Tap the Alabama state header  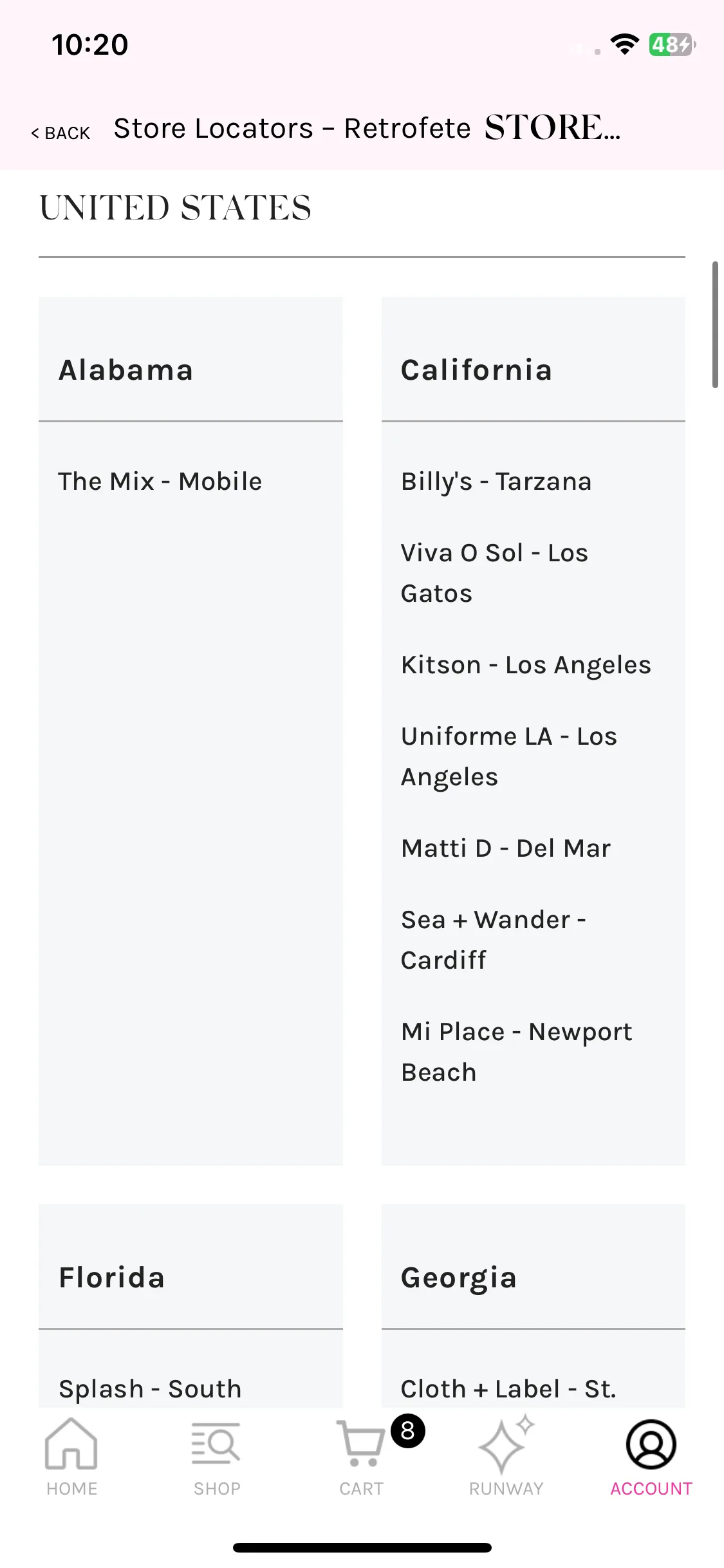[x=126, y=370]
